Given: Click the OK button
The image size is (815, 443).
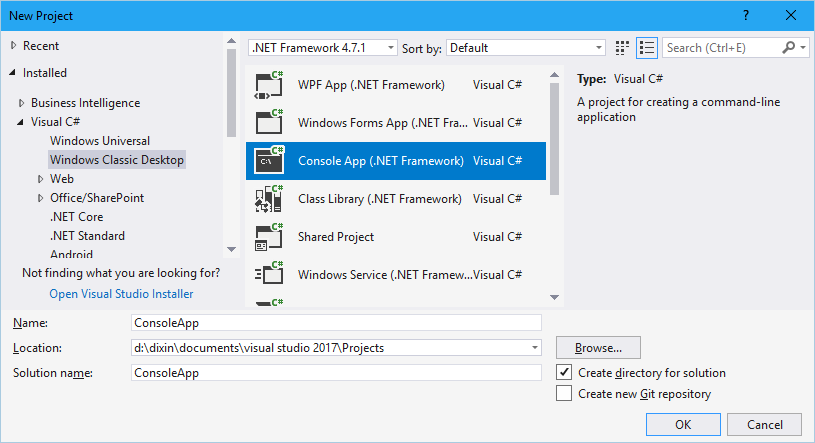Looking at the screenshot, I should click(683, 424).
